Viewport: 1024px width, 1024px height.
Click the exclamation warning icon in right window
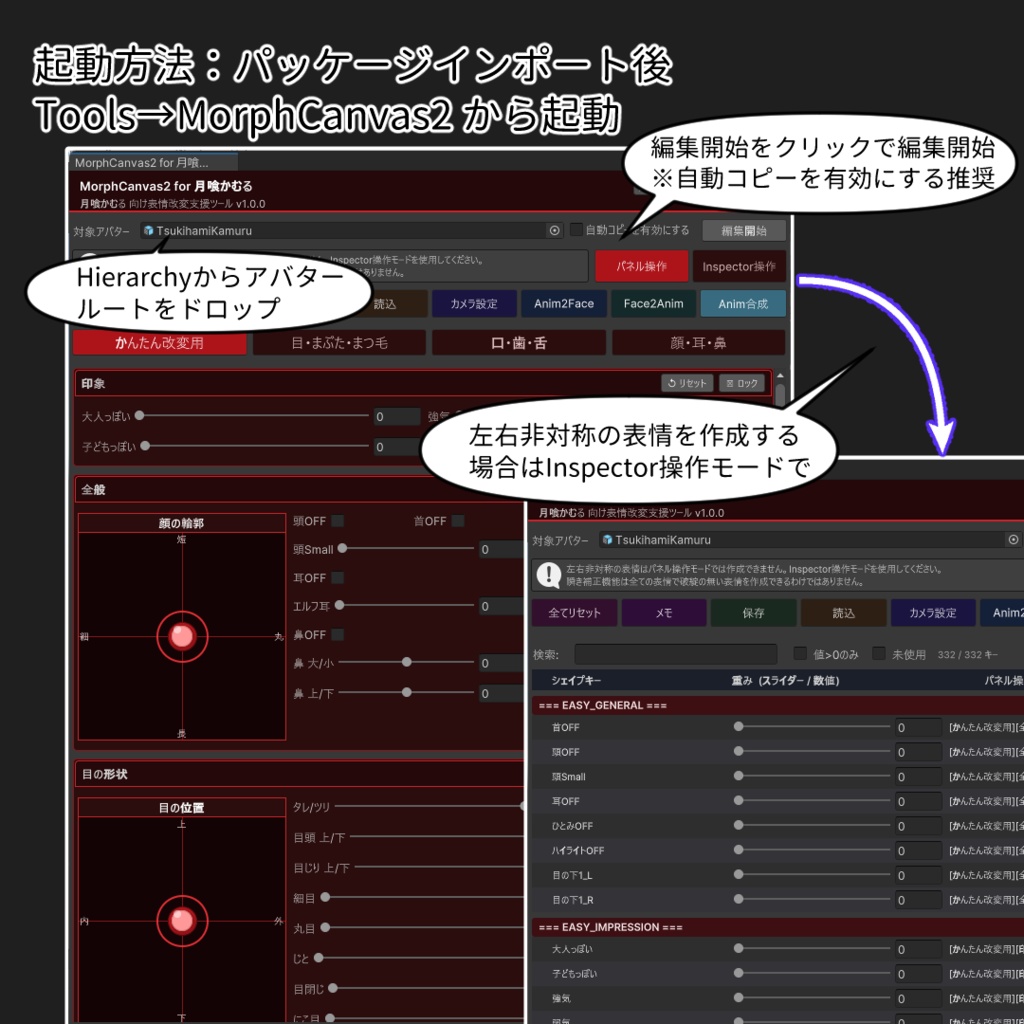(548, 575)
